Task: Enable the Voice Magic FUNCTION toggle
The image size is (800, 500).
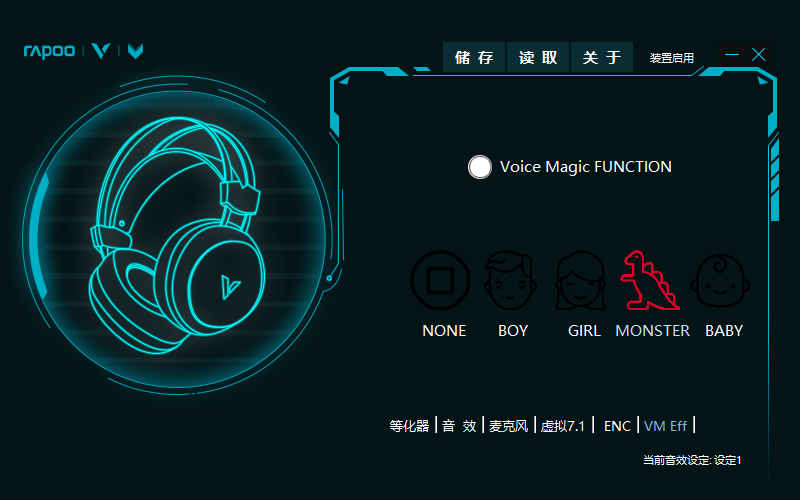Action: [x=480, y=167]
